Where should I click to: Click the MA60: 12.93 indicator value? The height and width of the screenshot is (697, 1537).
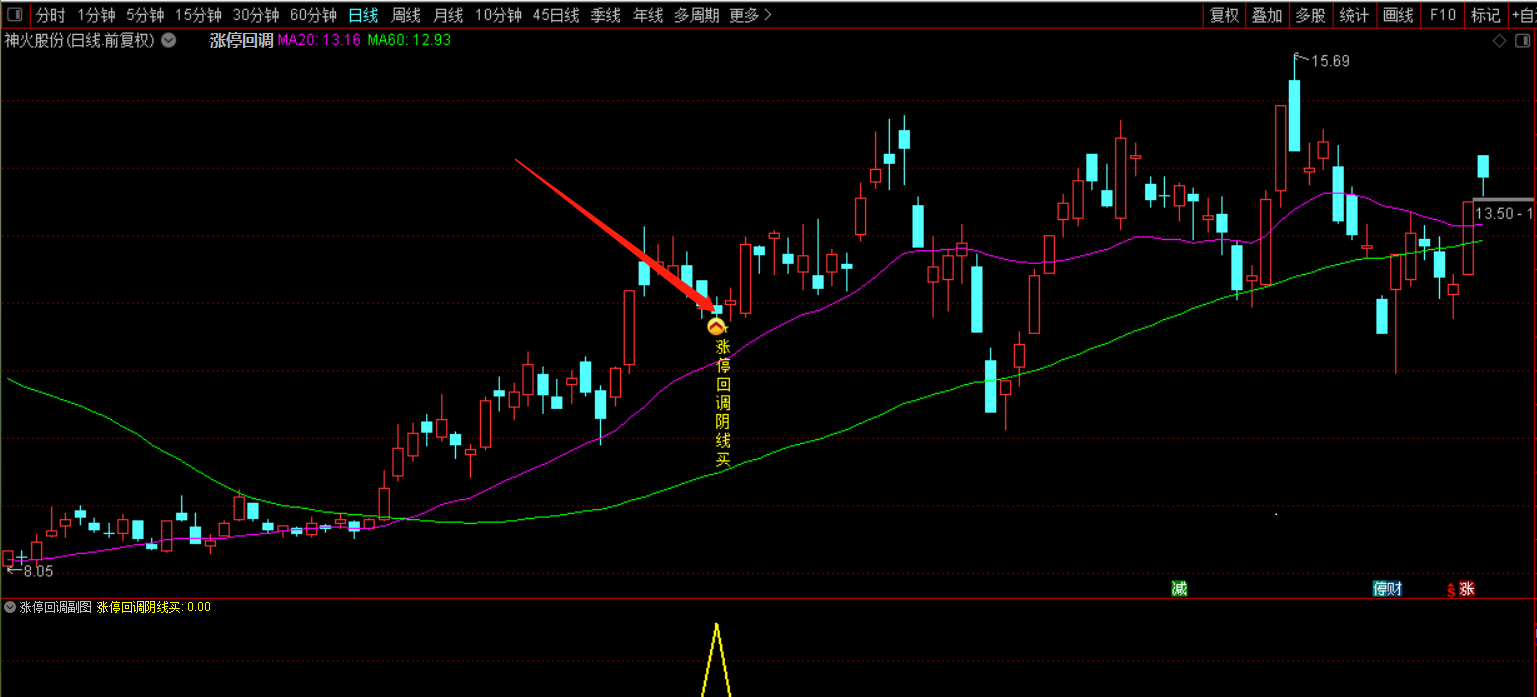409,41
